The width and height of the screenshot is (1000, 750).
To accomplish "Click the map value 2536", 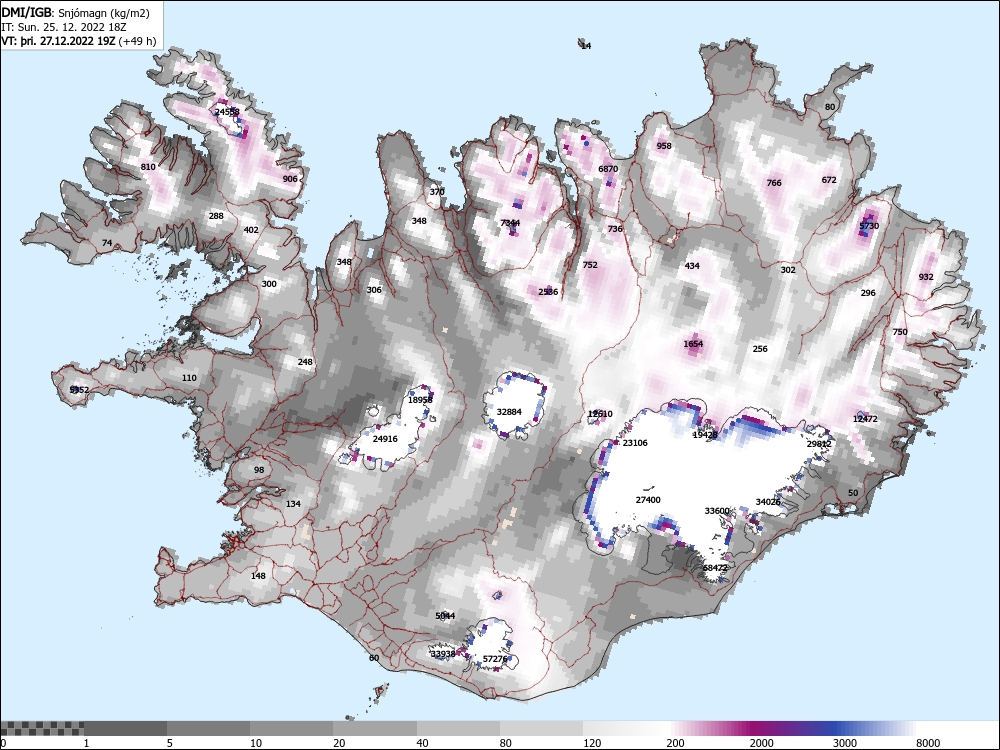I will [548, 292].
